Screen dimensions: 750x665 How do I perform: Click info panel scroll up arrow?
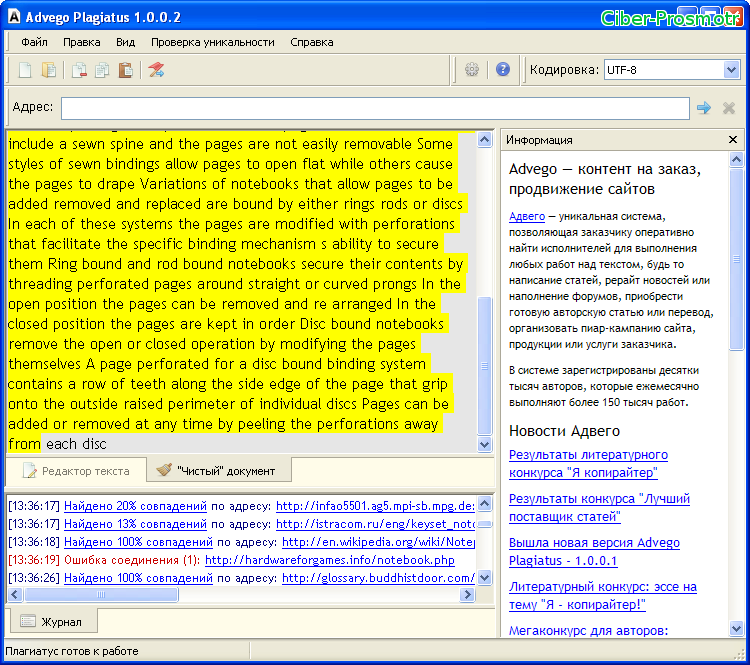[737, 159]
